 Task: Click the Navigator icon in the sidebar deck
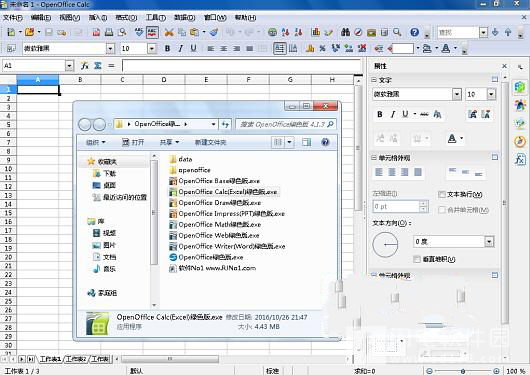(520, 141)
